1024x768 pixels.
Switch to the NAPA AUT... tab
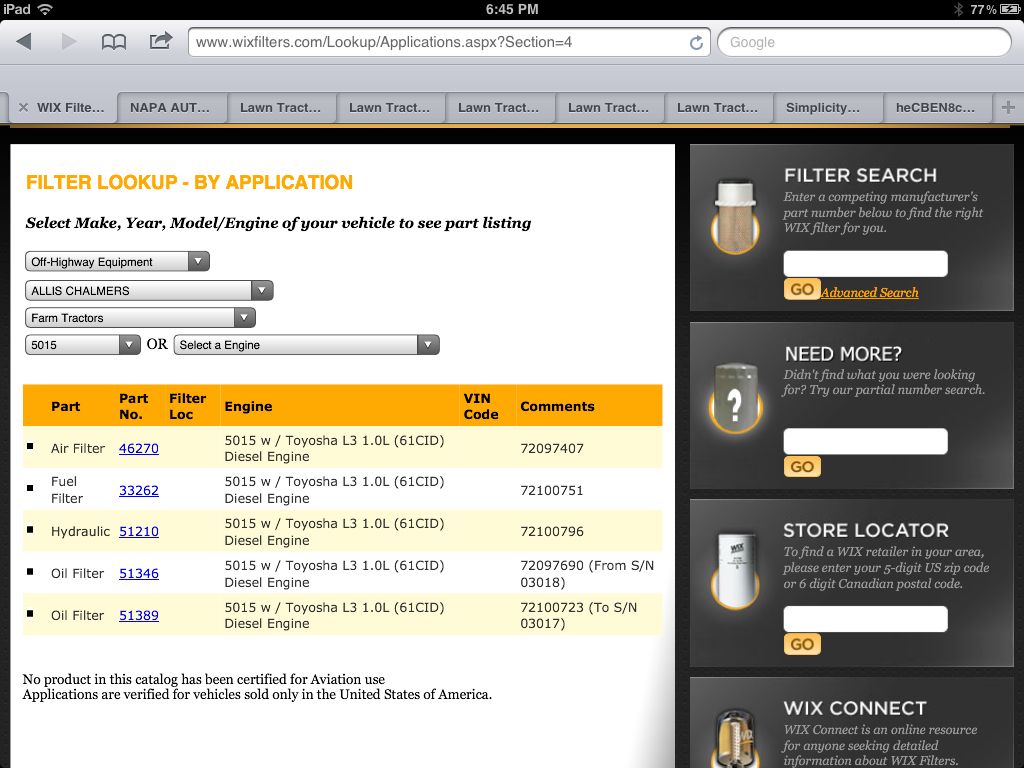[x=170, y=108]
